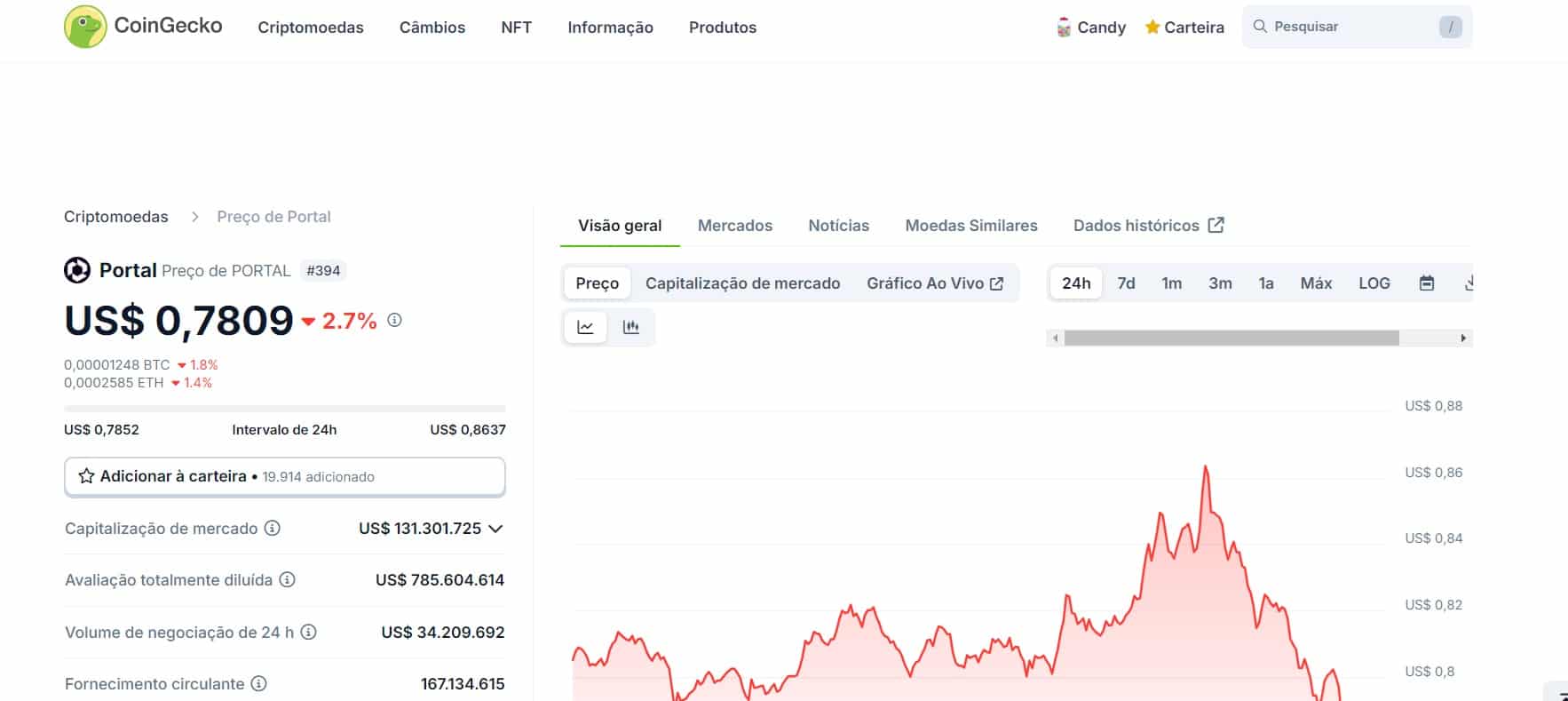This screenshot has width=1568, height=701.
Task: Click the chart peak near US$ 0,86
Action: 1206,467
